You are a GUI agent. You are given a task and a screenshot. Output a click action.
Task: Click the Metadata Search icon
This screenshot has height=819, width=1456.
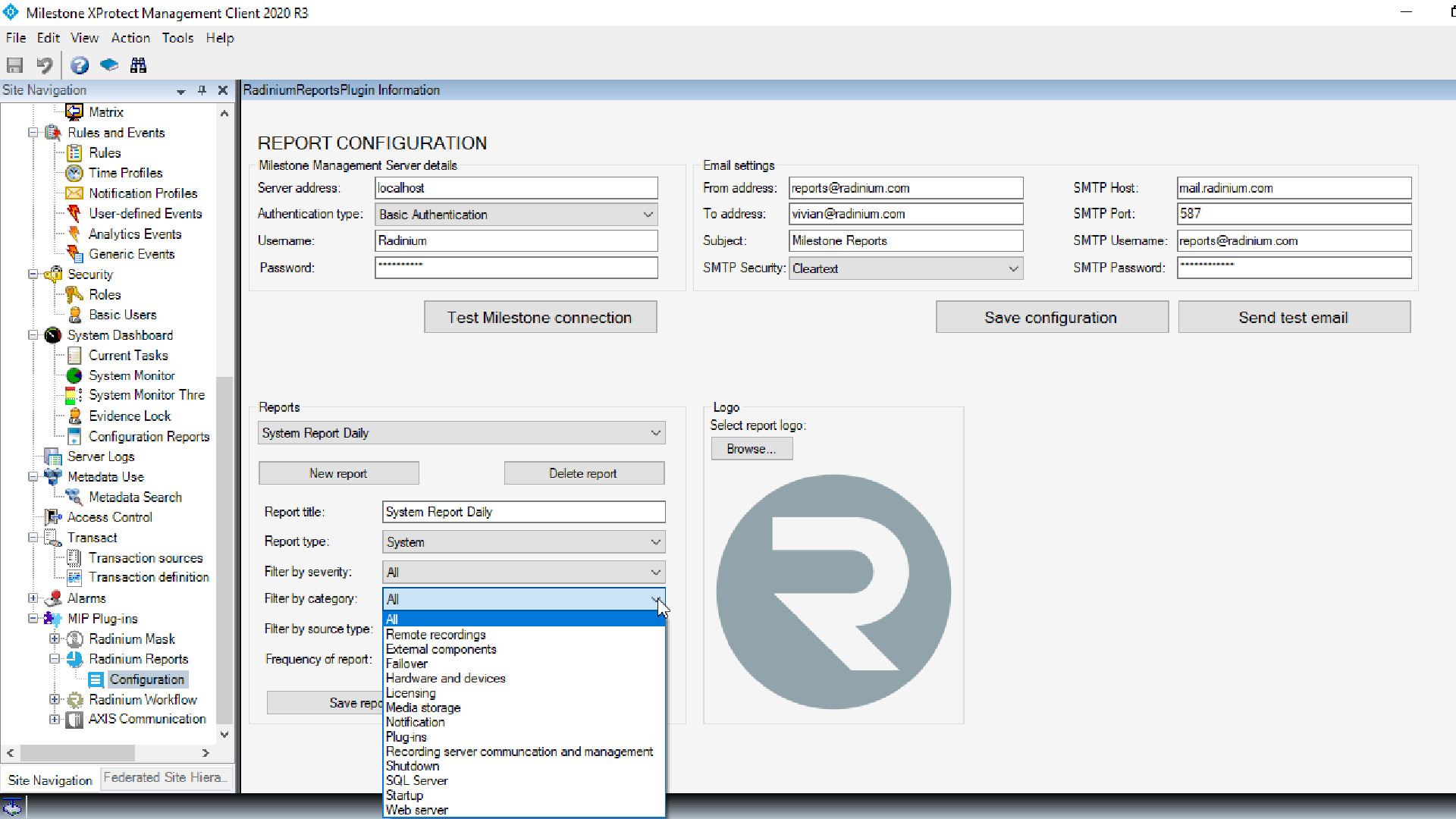coord(74,497)
